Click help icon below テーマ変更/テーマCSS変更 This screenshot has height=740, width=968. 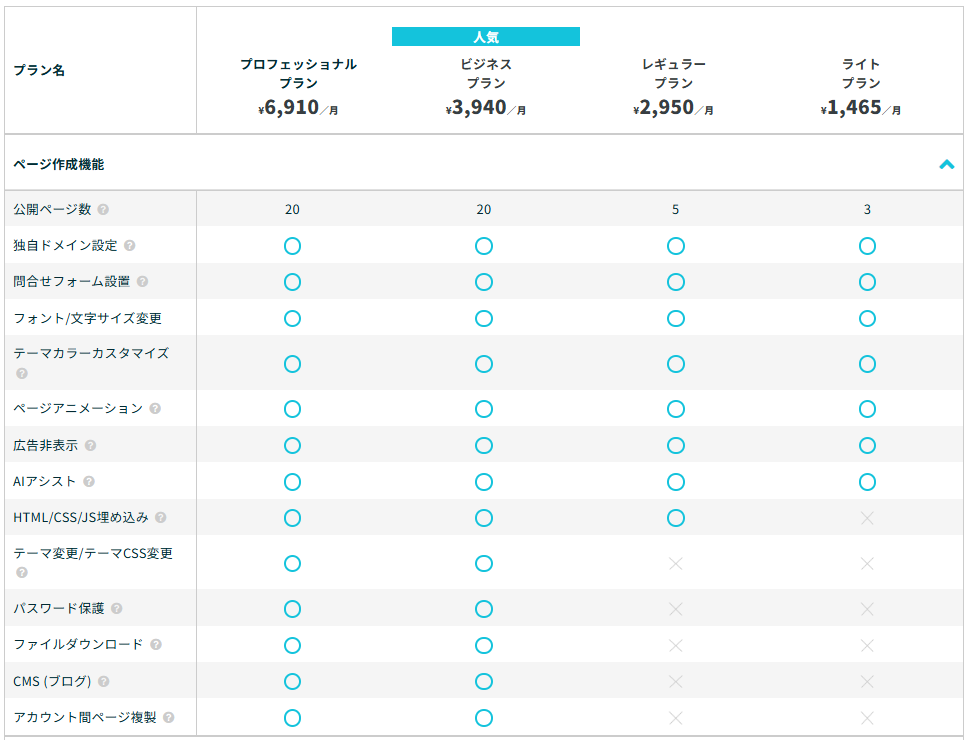(x=22, y=573)
